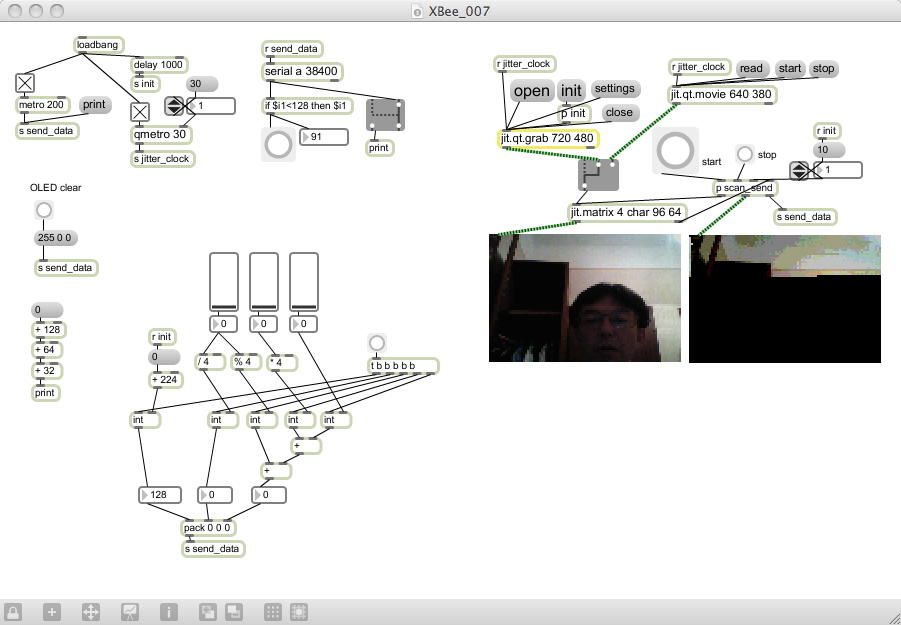Click the 10 message box under r init

click(829, 150)
